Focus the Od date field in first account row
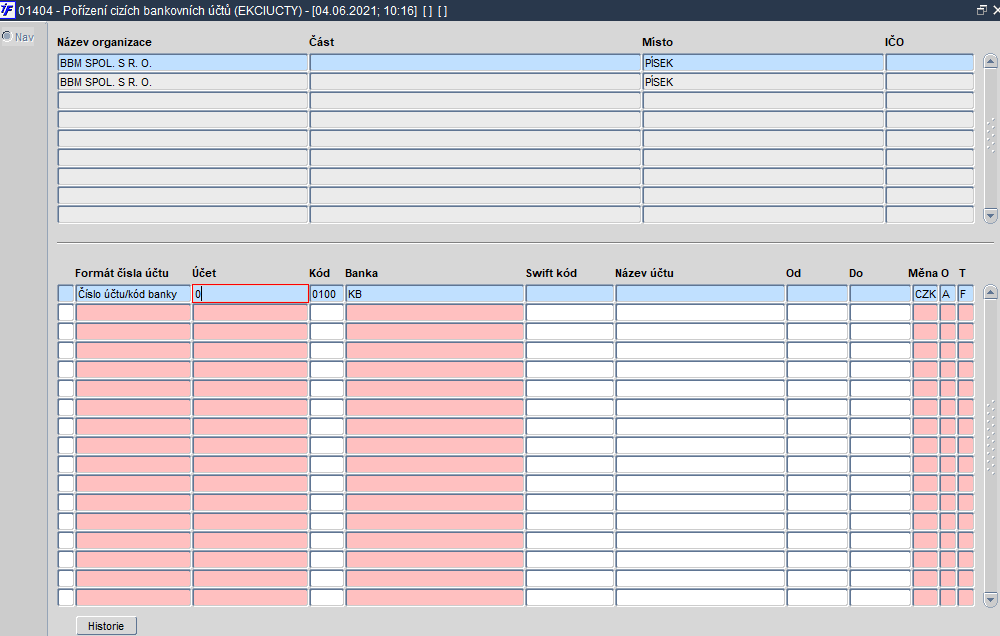 (x=817, y=293)
